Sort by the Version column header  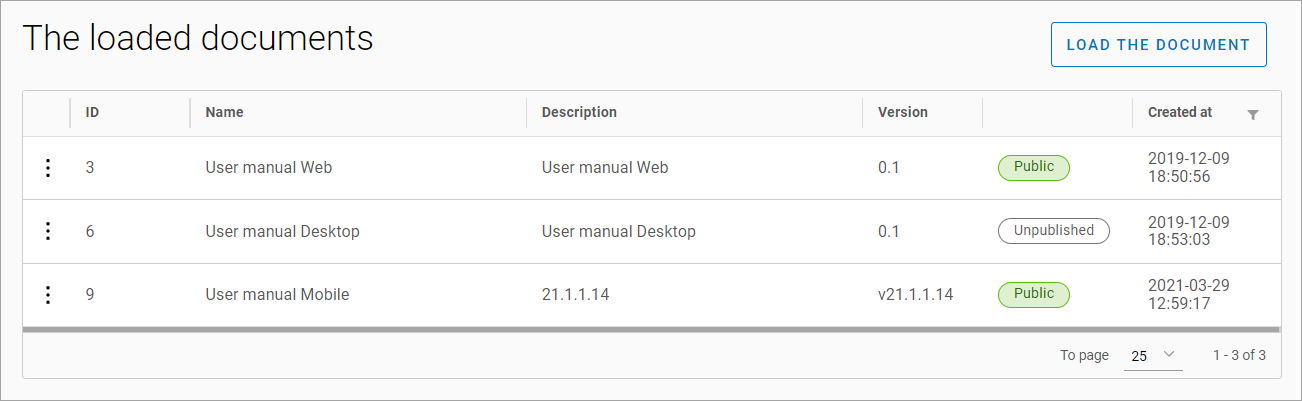pos(902,113)
